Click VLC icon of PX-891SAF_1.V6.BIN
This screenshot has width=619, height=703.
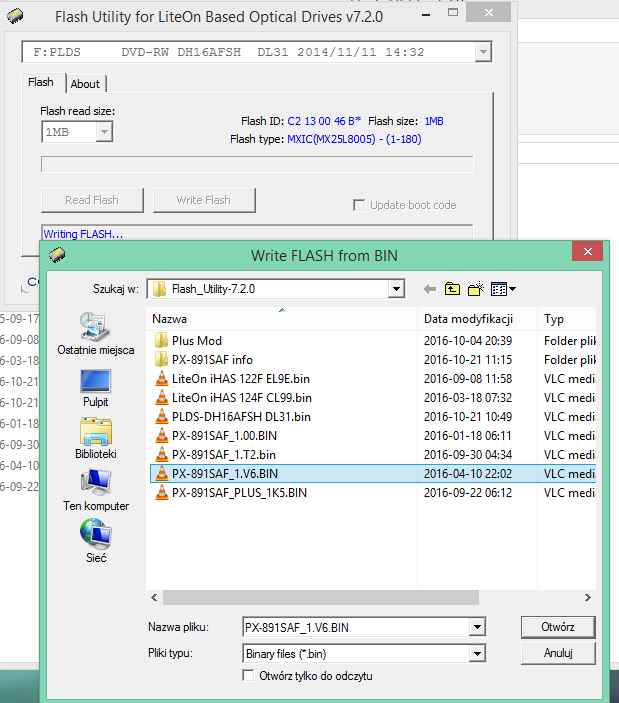(x=161, y=473)
